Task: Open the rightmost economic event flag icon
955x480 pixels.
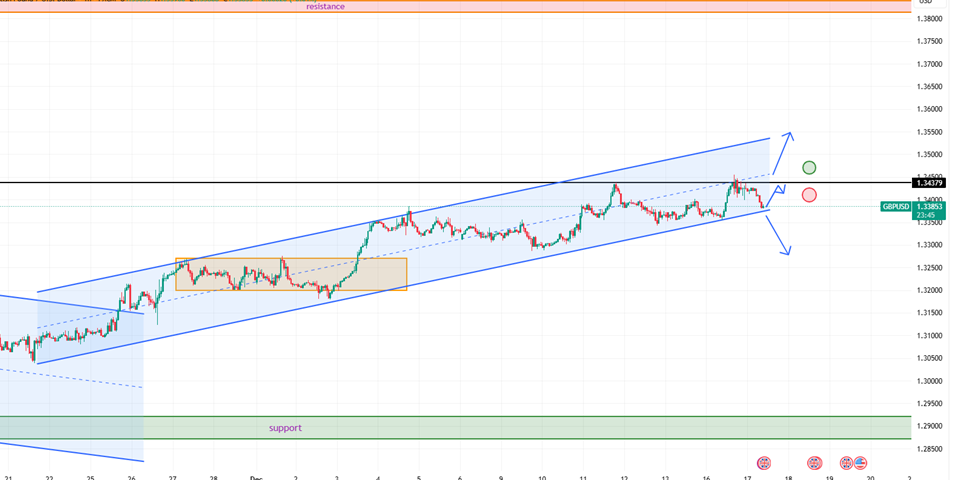Action: (x=860, y=463)
